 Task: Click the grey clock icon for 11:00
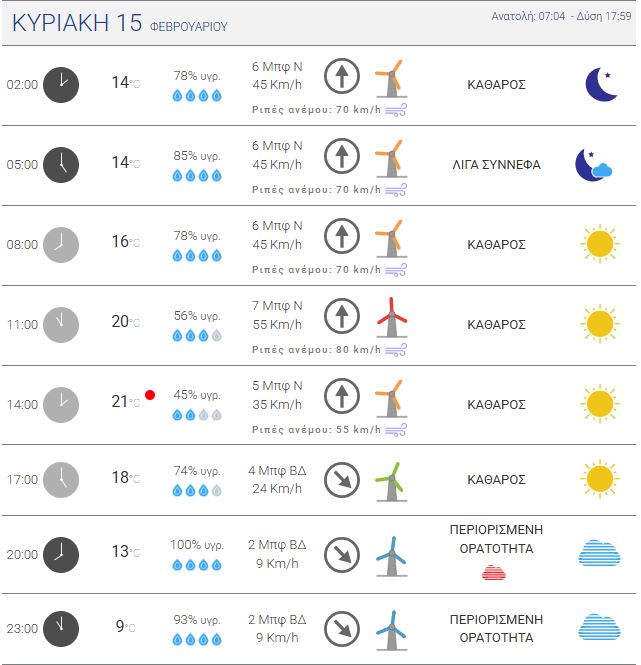click(x=61, y=324)
